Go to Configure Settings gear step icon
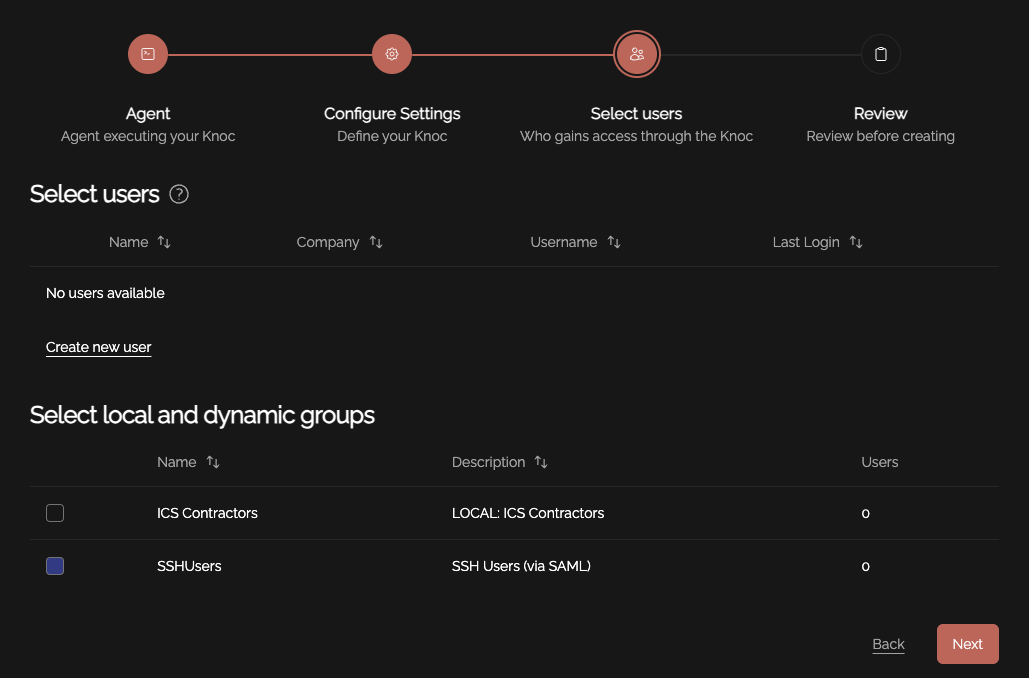 click(392, 54)
